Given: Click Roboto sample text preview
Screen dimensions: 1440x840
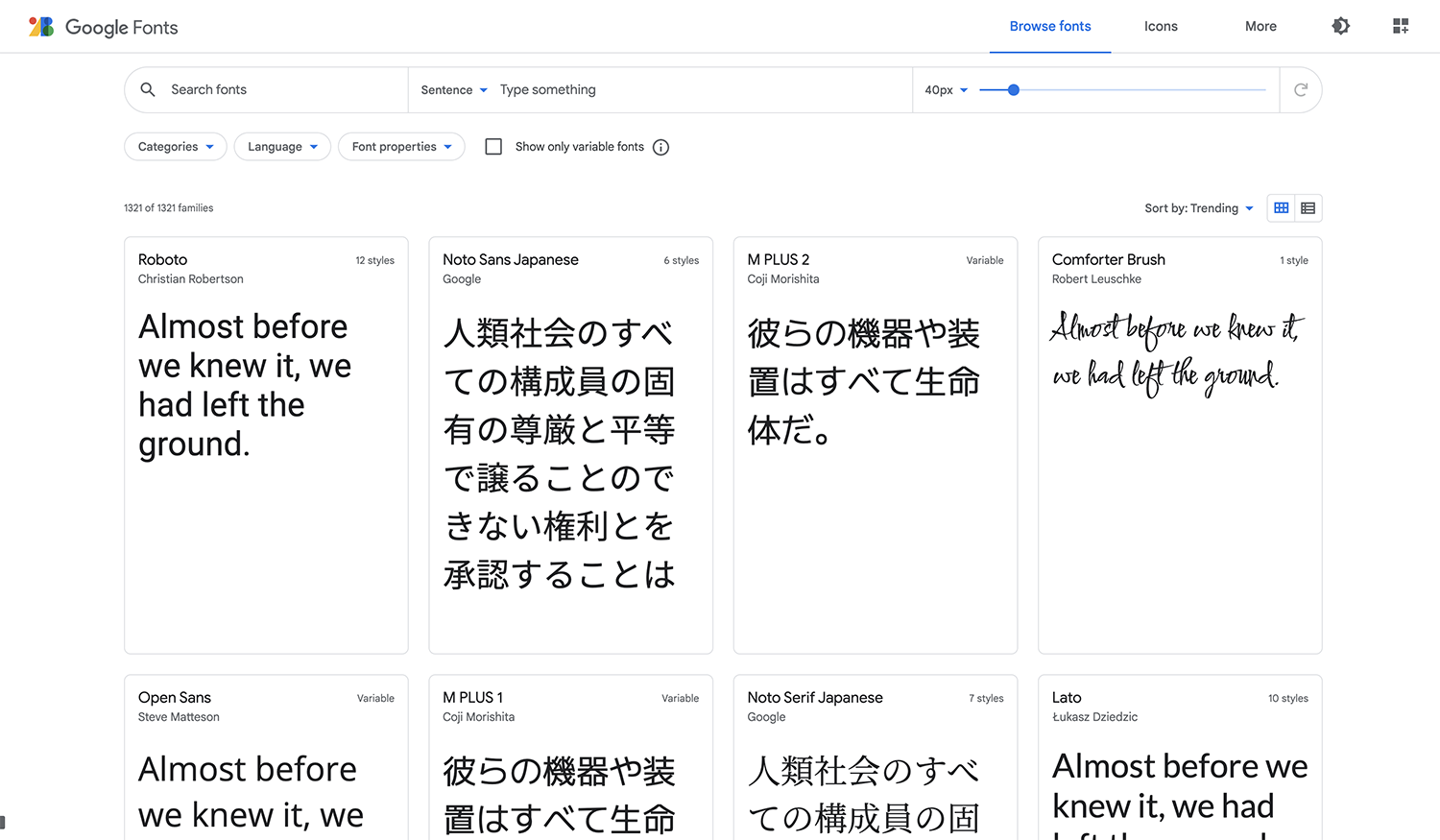Looking at the screenshot, I should tap(246, 385).
